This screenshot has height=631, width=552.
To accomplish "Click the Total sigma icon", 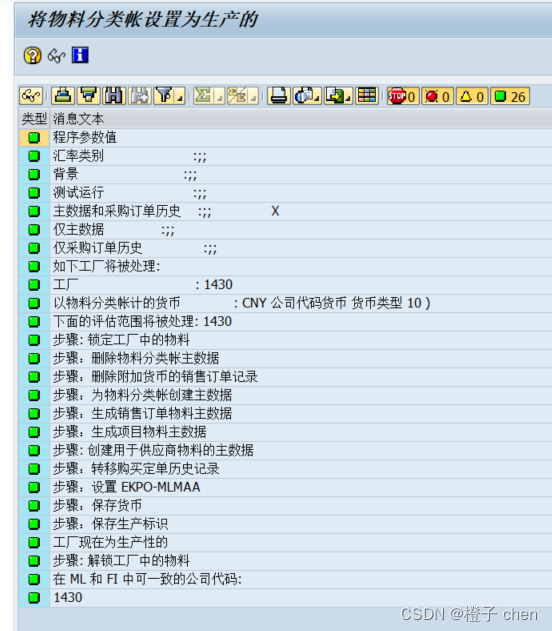I will [x=204, y=96].
